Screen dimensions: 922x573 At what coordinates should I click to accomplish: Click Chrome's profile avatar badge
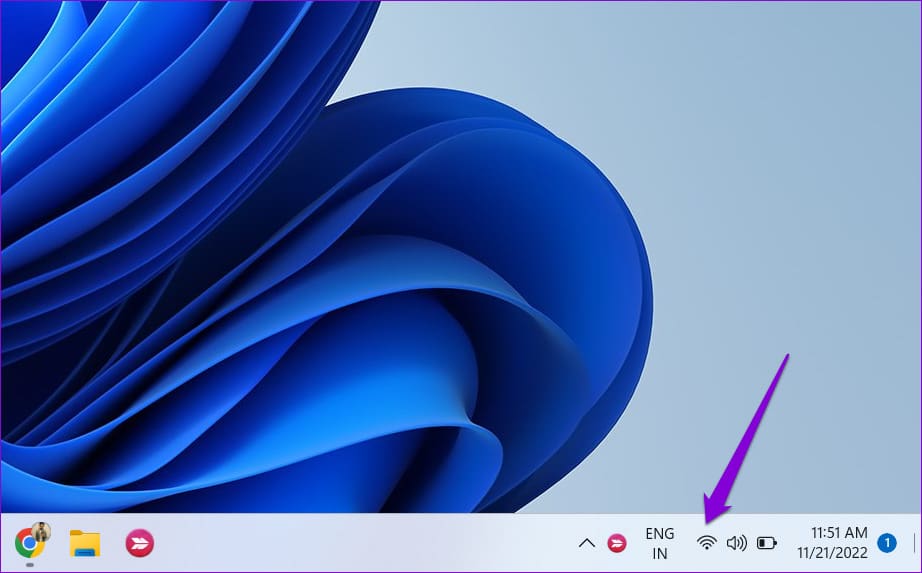click(x=41, y=531)
